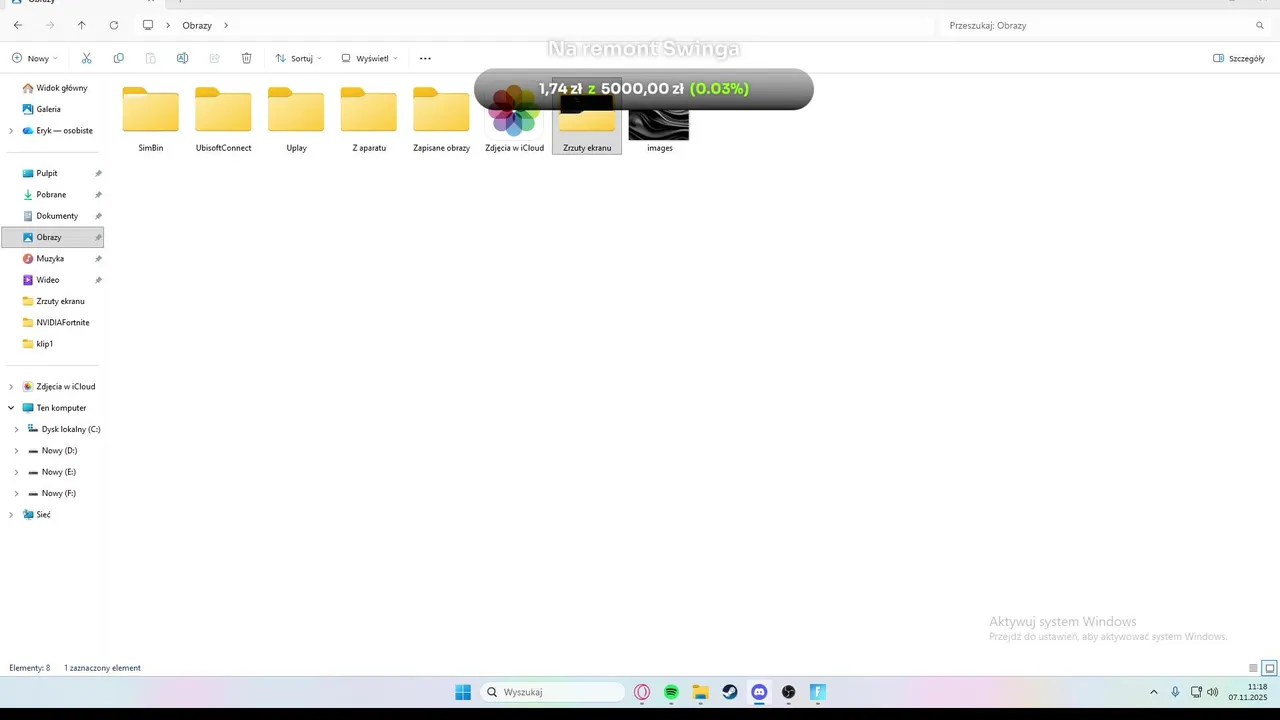Click chevron after Obrazy in address bar
This screenshot has height=720, width=1280.
coord(226,25)
